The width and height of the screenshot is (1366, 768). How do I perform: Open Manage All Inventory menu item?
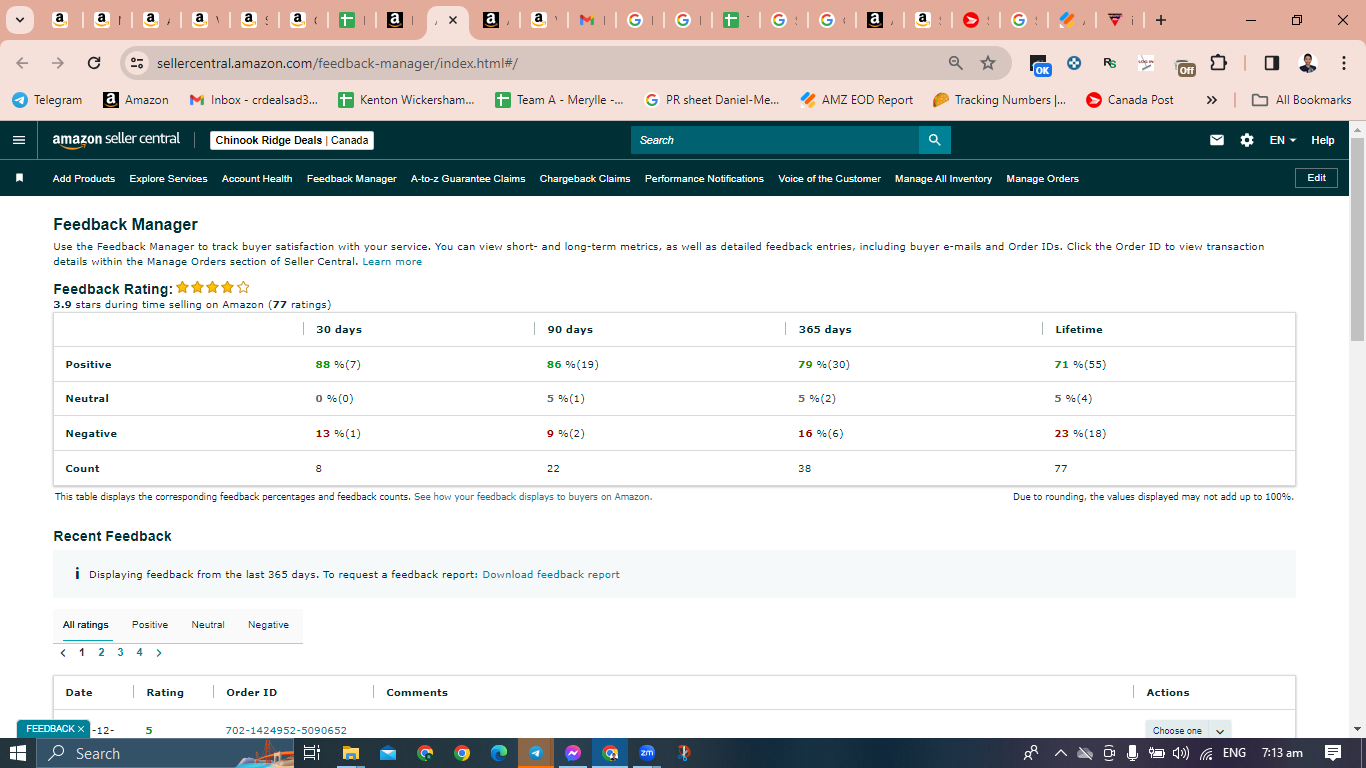point(943,178)
